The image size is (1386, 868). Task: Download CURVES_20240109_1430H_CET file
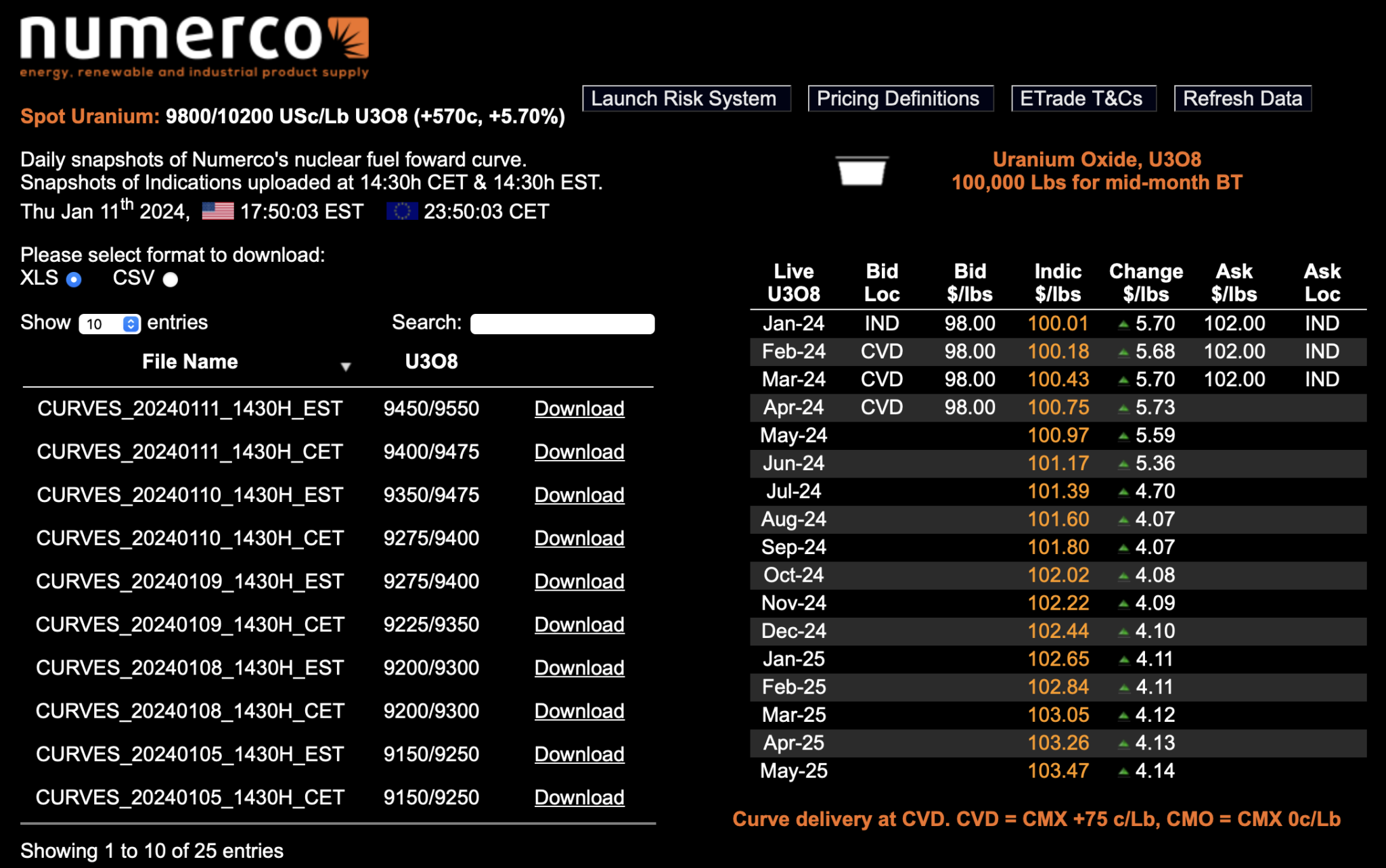coord(579,624)
